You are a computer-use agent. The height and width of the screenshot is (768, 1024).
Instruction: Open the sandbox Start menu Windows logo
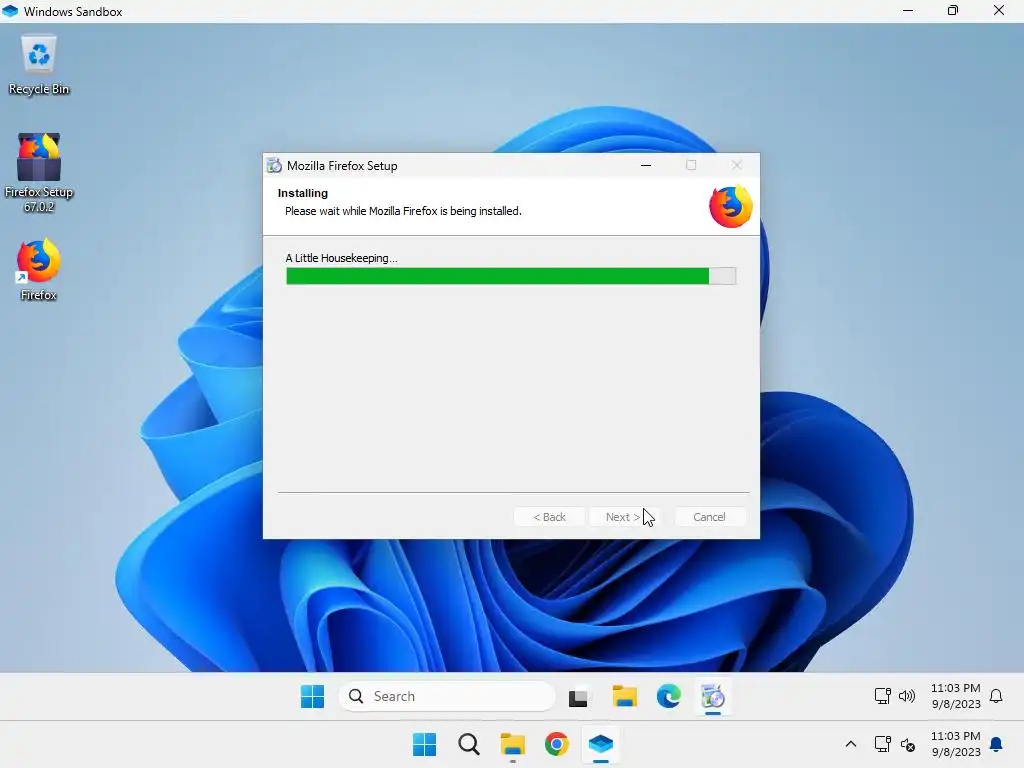pos(312,696)
